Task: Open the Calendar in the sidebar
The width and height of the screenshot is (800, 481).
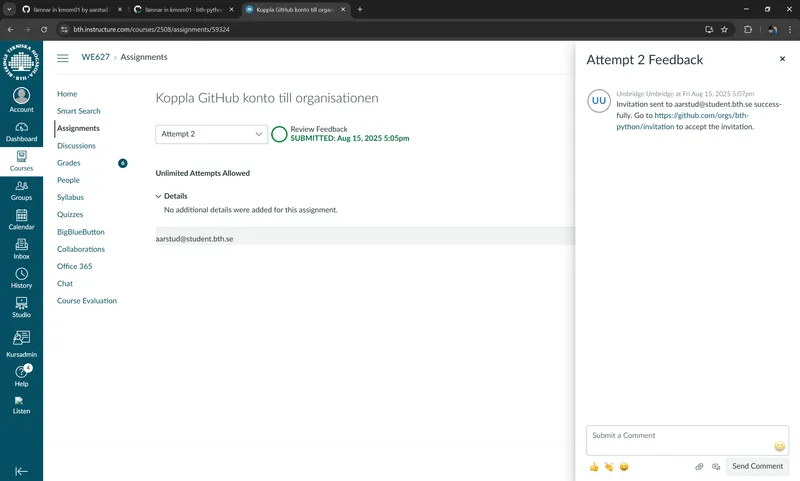Action: (21, 220)
